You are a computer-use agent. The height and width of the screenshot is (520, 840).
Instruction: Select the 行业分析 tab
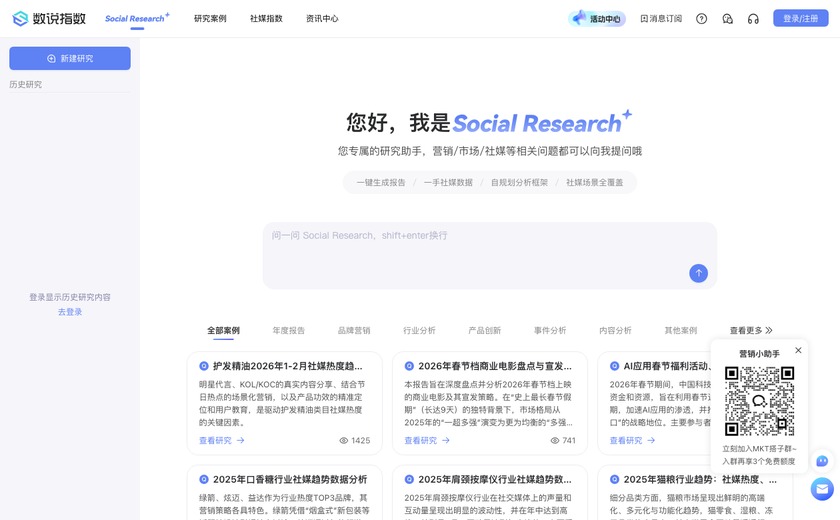pos(419,330)
